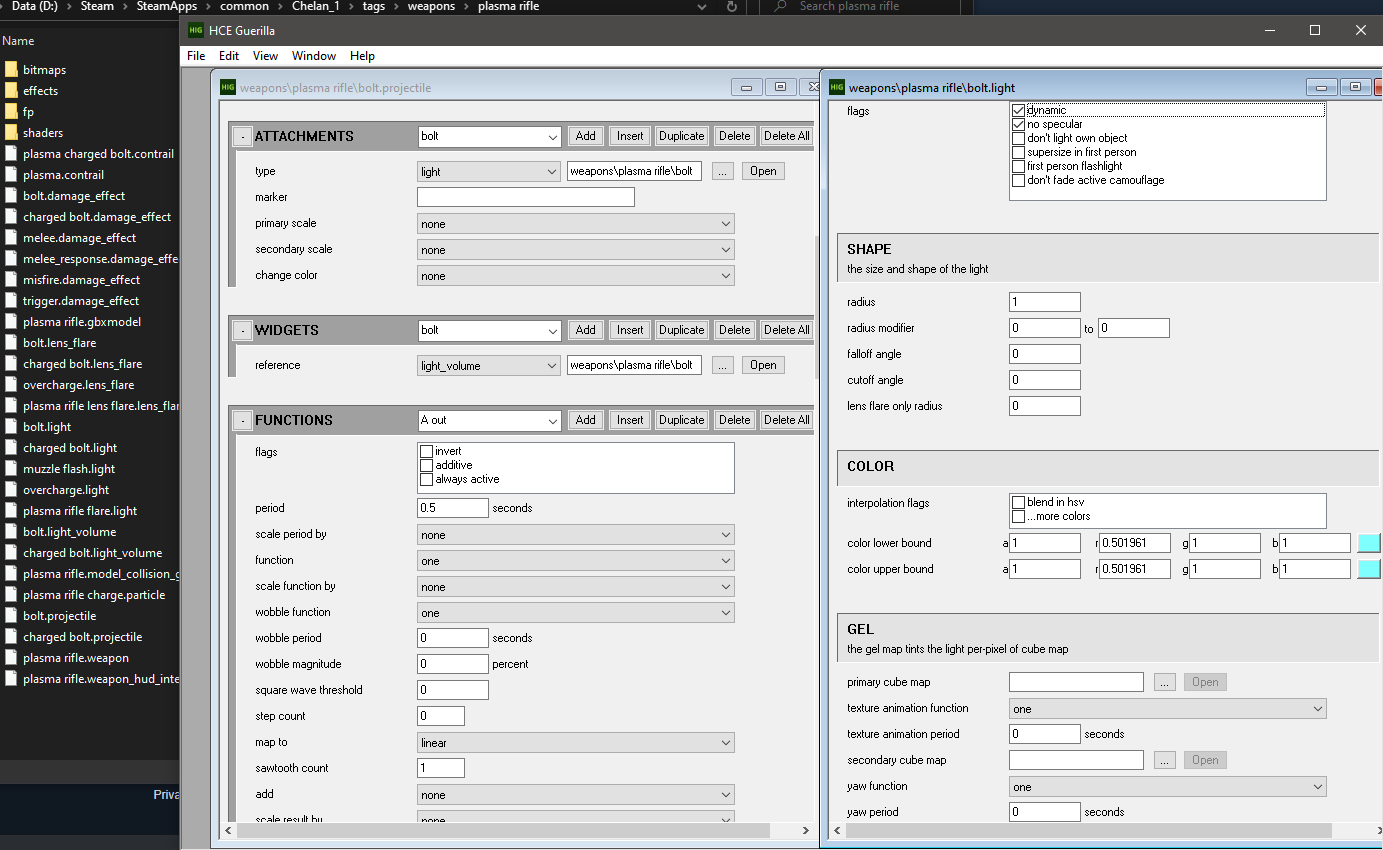Click the search magnifier icon in Explorer
The height and width of the screenshot is (850, 1383).
(x=780, y=7)
